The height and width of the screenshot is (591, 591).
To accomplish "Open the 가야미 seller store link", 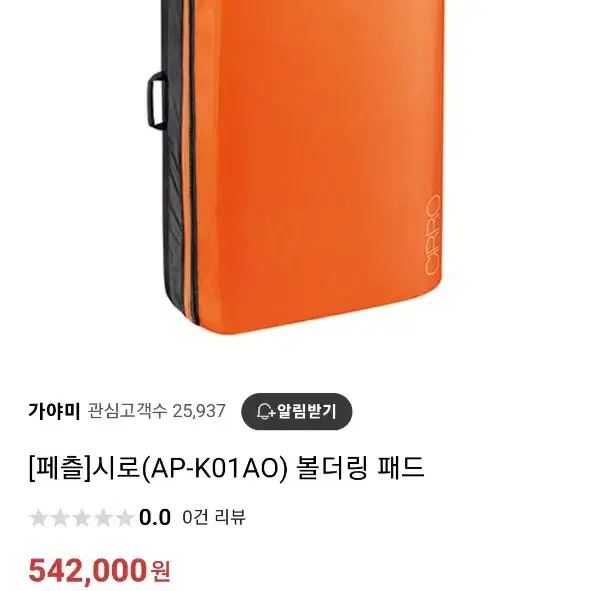I will [54, 411].
